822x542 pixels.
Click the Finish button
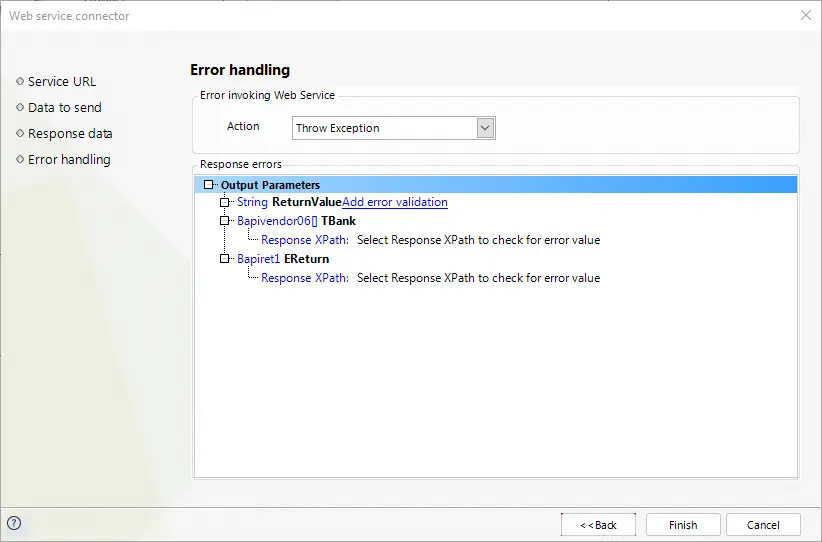tap(683, 525)
